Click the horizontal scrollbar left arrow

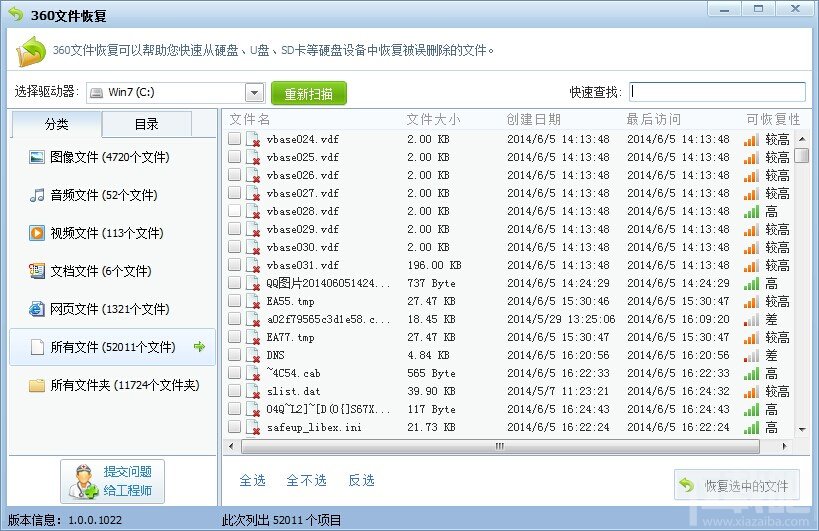click(231, 446)
